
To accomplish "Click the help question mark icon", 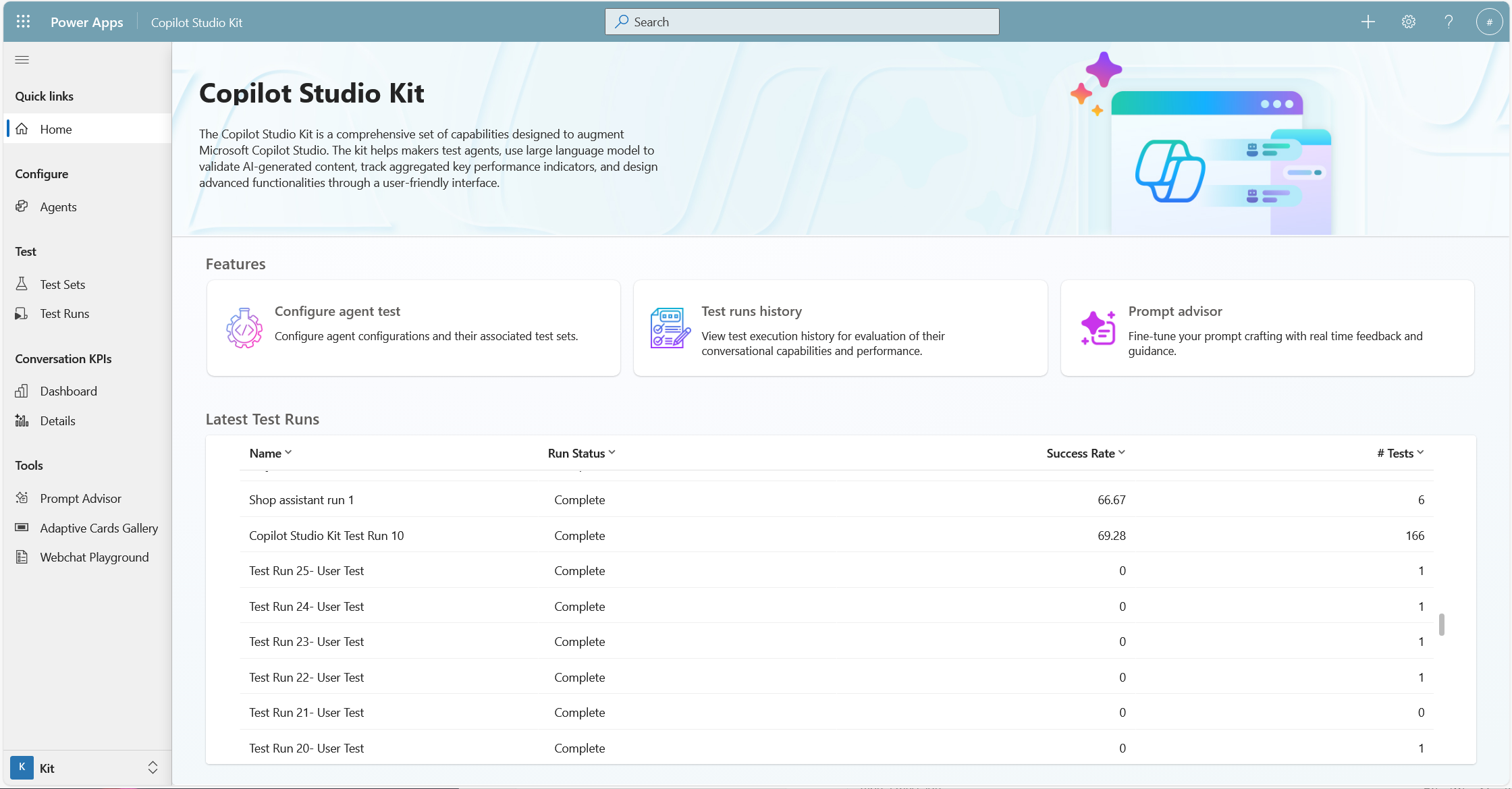I will click(x=1449, y=22).
